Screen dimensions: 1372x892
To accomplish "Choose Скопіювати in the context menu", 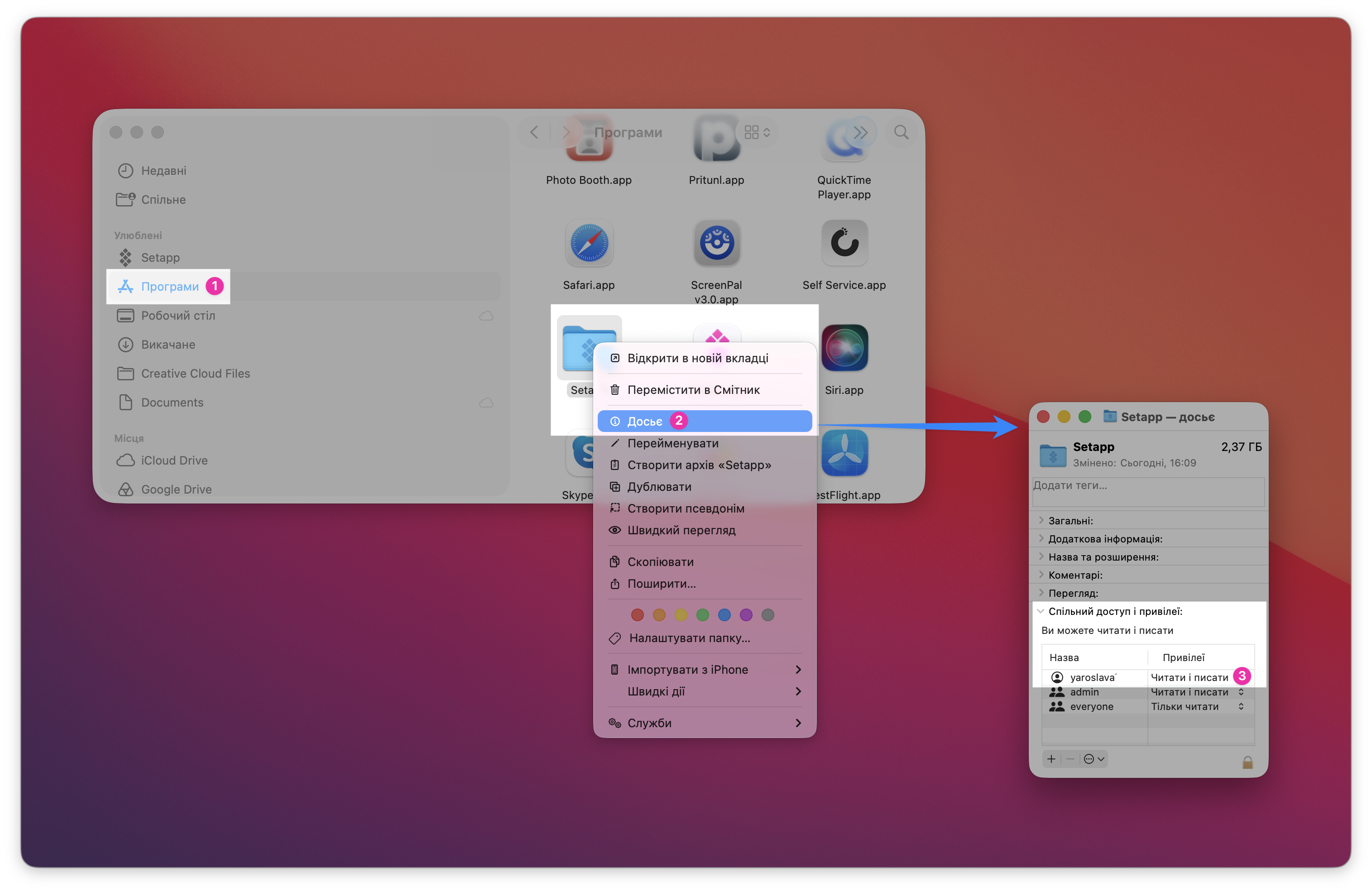I will (x=705, y=561).
